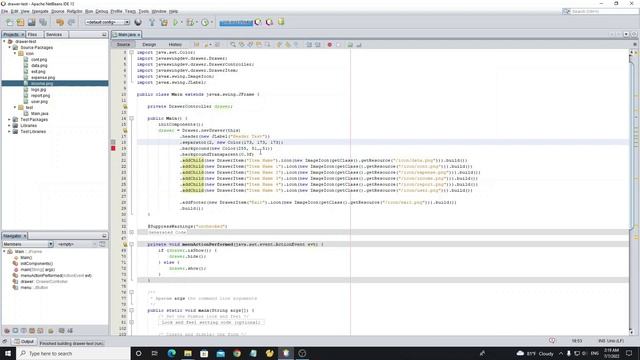
Task: Collapse the Main constructor fold at line 14
Action: tap(131, 118)
